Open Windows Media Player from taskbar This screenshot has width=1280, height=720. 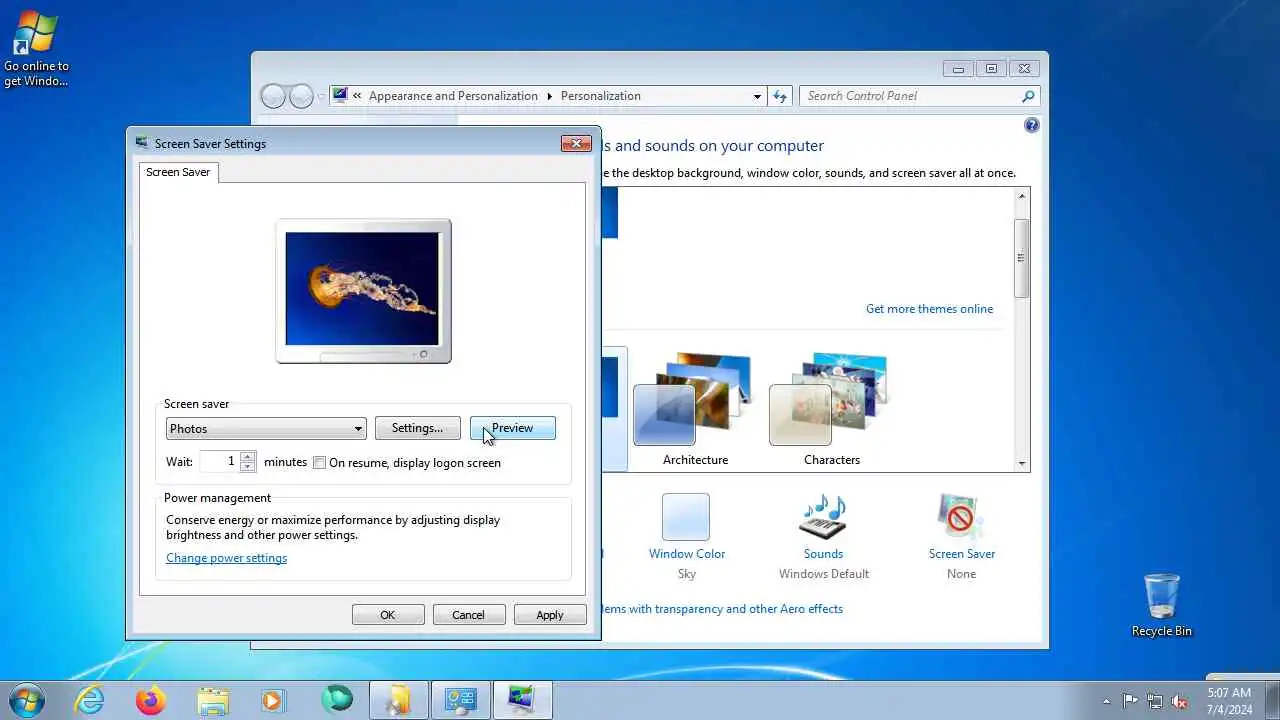click(274, 700)
